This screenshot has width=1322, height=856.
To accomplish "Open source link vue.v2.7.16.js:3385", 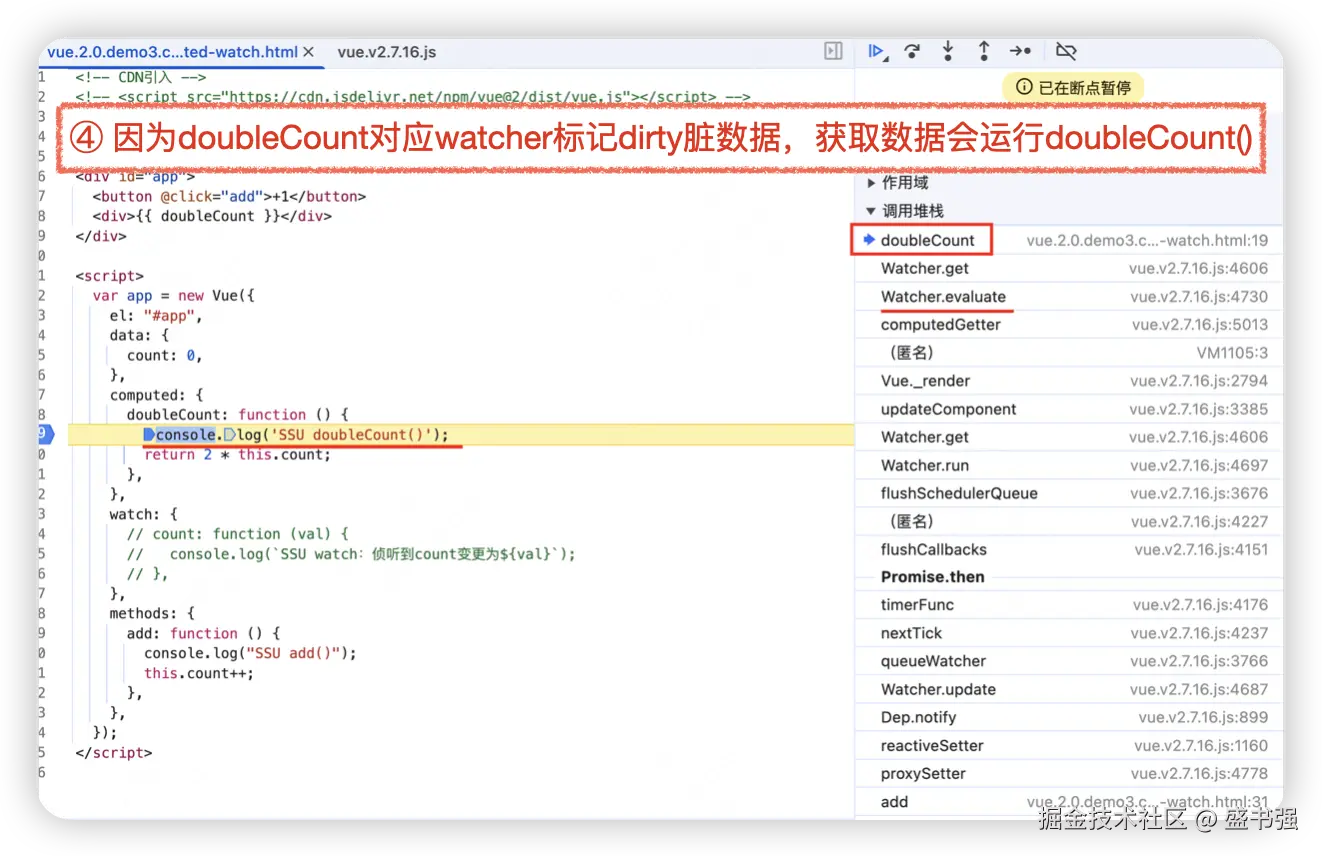I will tap(1199, 409).
